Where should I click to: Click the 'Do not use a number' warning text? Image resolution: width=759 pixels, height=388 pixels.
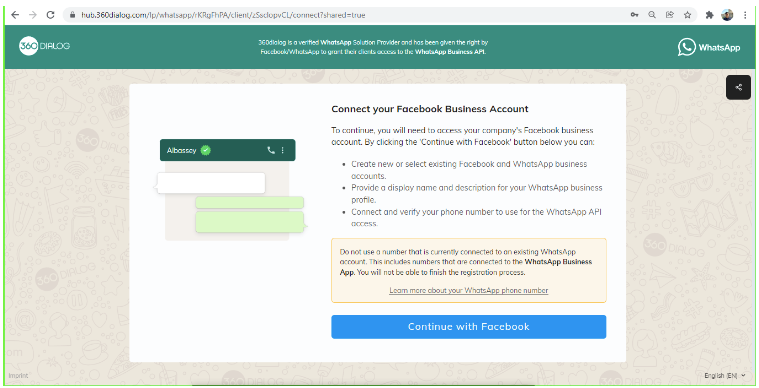coord(466,262)
